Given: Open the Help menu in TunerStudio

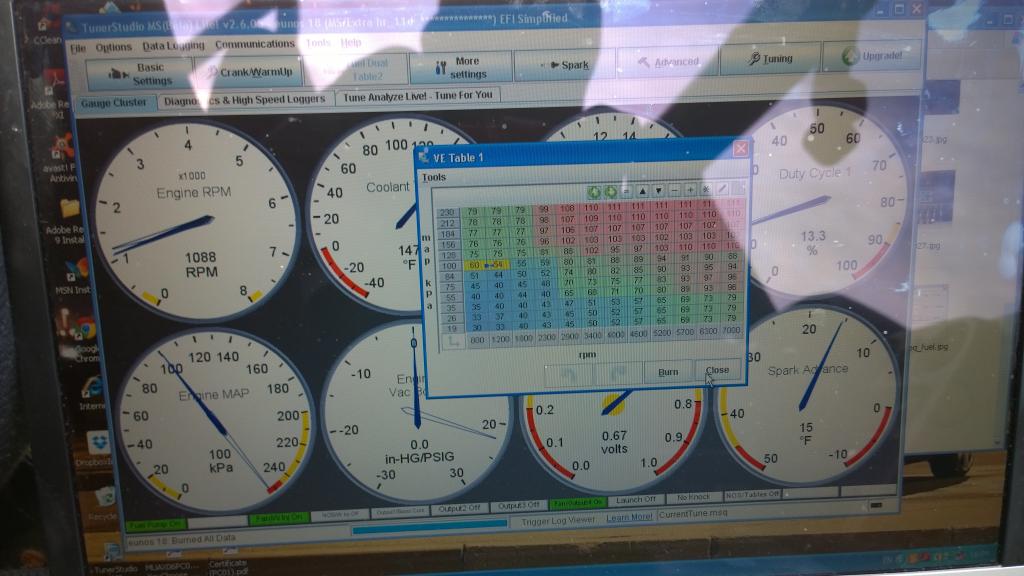Looking at the screenshot, I should point(351,42).
